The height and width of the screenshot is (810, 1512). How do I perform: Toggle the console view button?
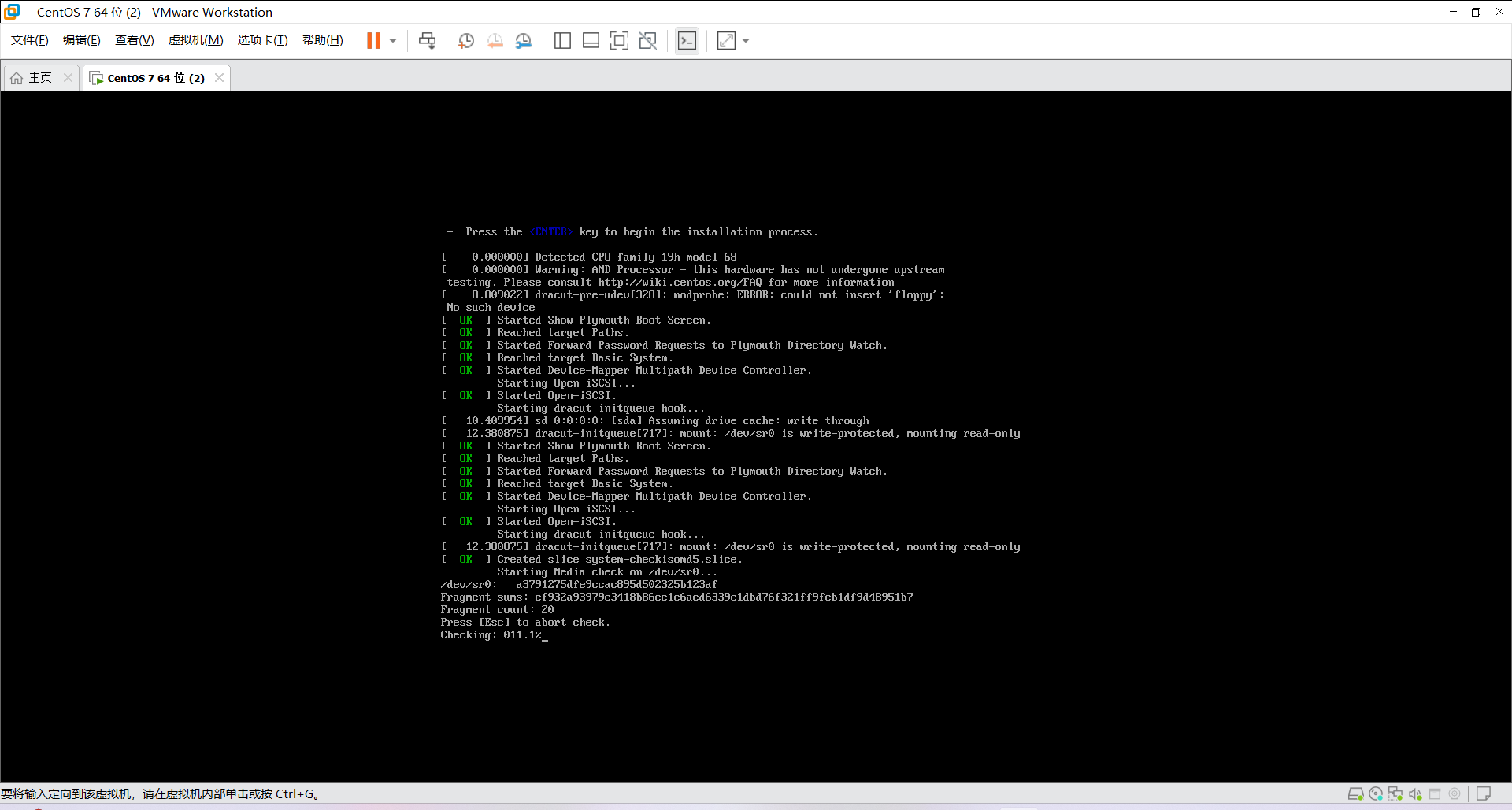687,40
